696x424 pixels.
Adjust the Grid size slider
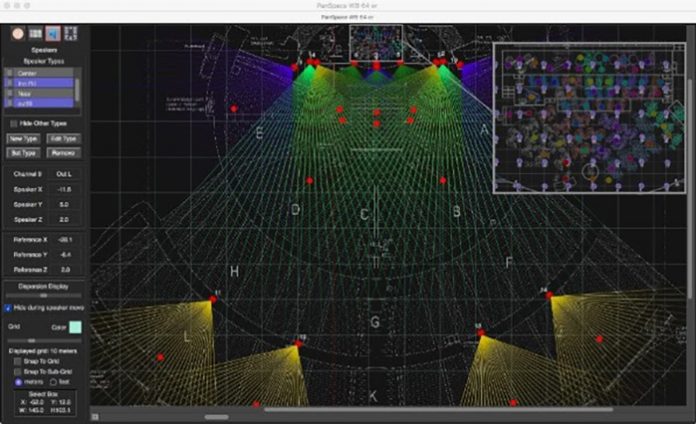(x=44, y=341)
